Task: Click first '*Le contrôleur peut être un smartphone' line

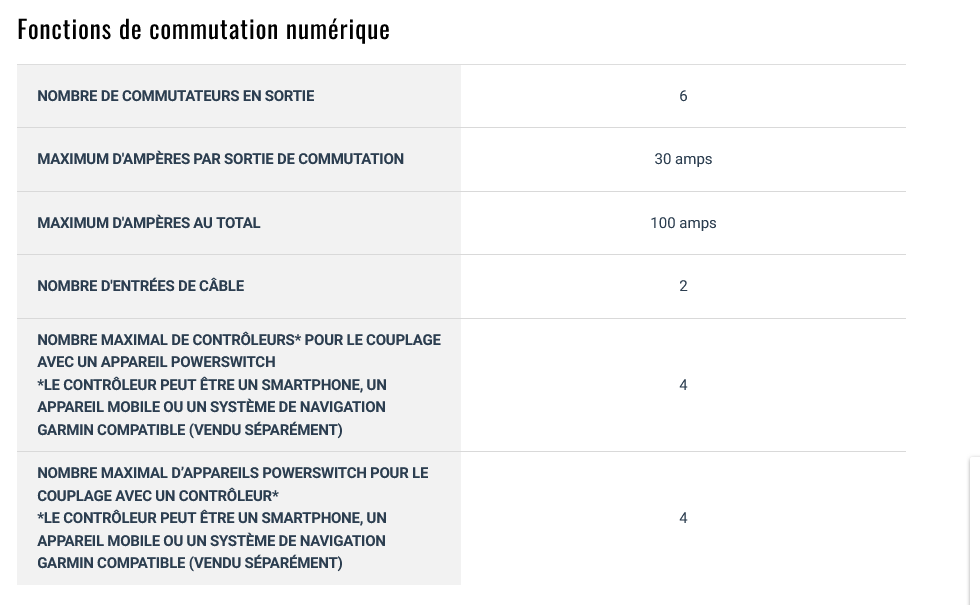Action: [x=212, y=384]
